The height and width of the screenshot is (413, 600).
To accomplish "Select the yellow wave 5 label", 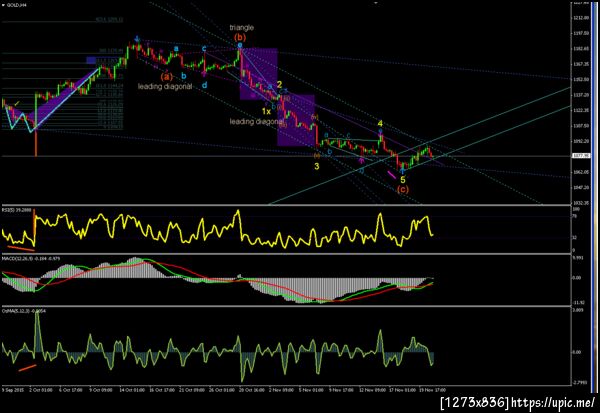I will (x=403, y=180).
